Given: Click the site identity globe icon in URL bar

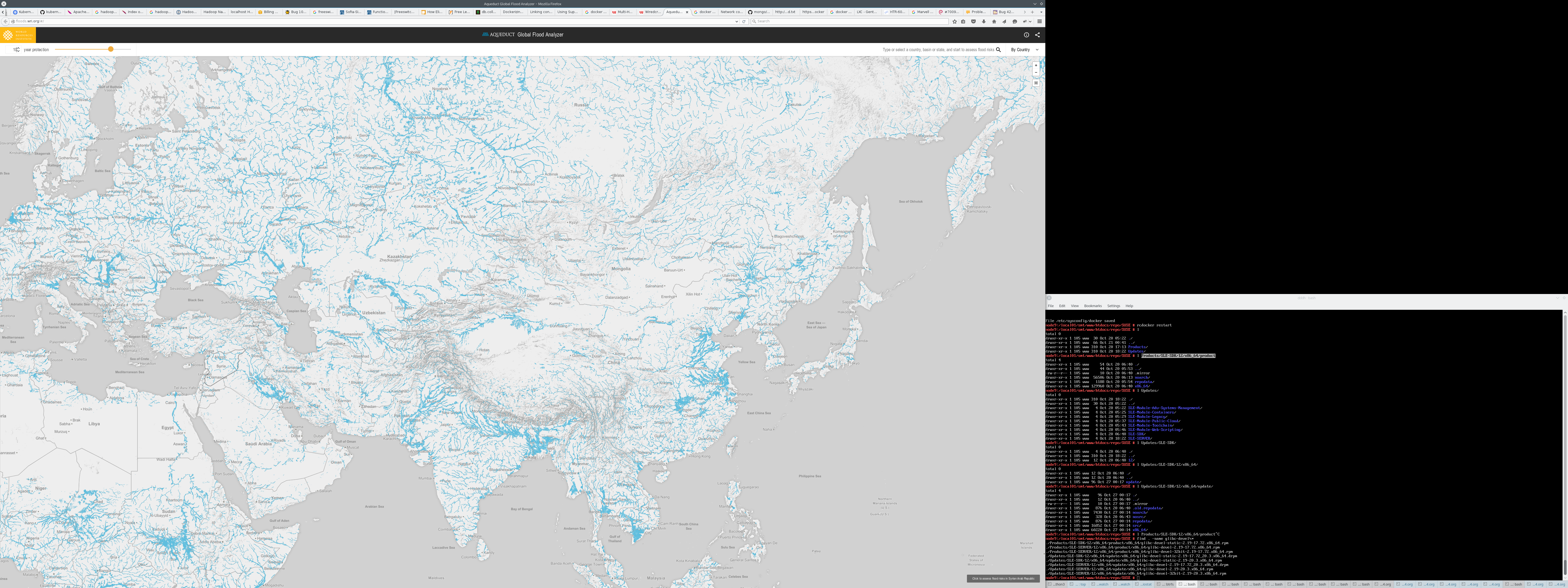Looking at the screenshot, I should tap(13, 21).
